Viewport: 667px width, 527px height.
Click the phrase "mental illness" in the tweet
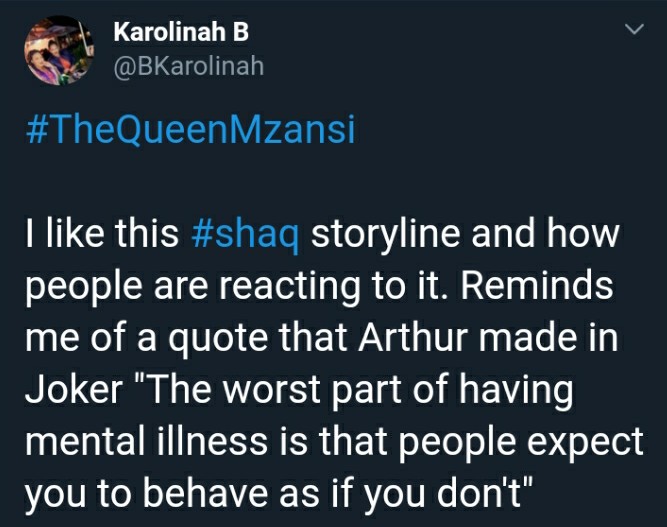[x=146, y=441]
